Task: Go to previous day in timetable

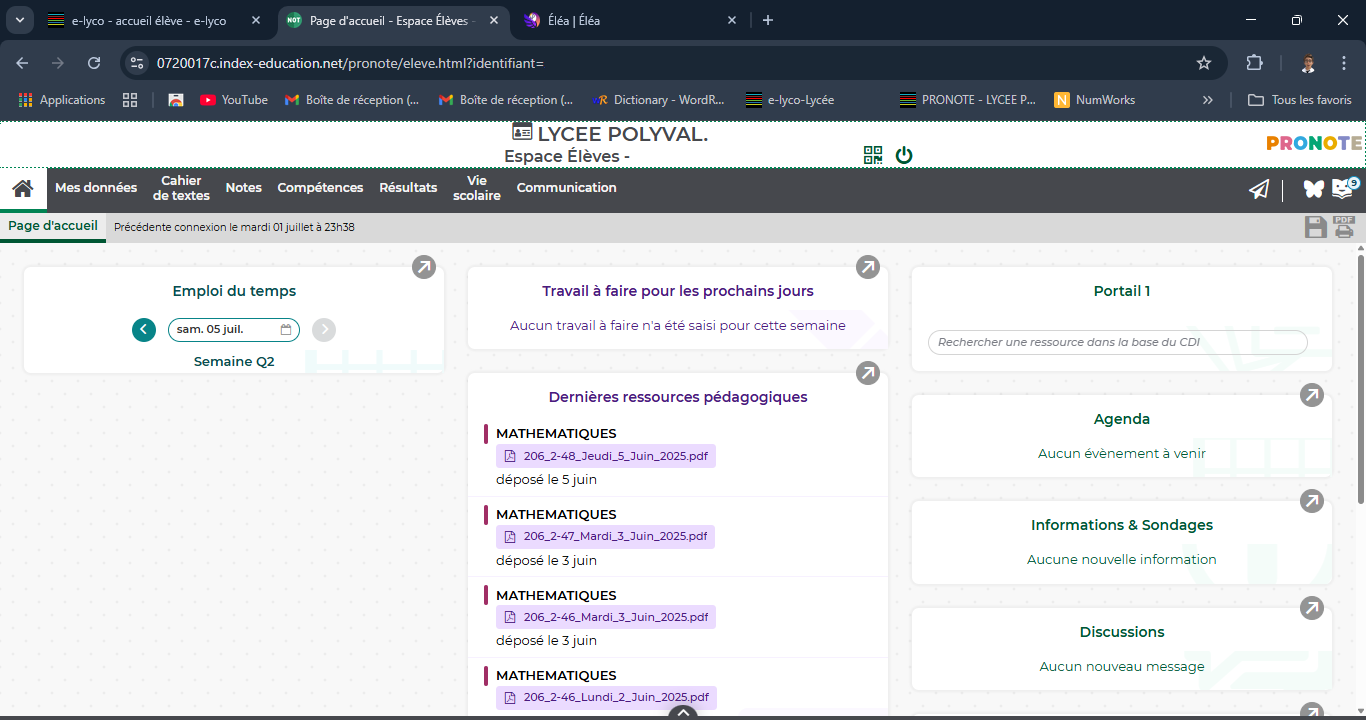Action: [144, 330]
